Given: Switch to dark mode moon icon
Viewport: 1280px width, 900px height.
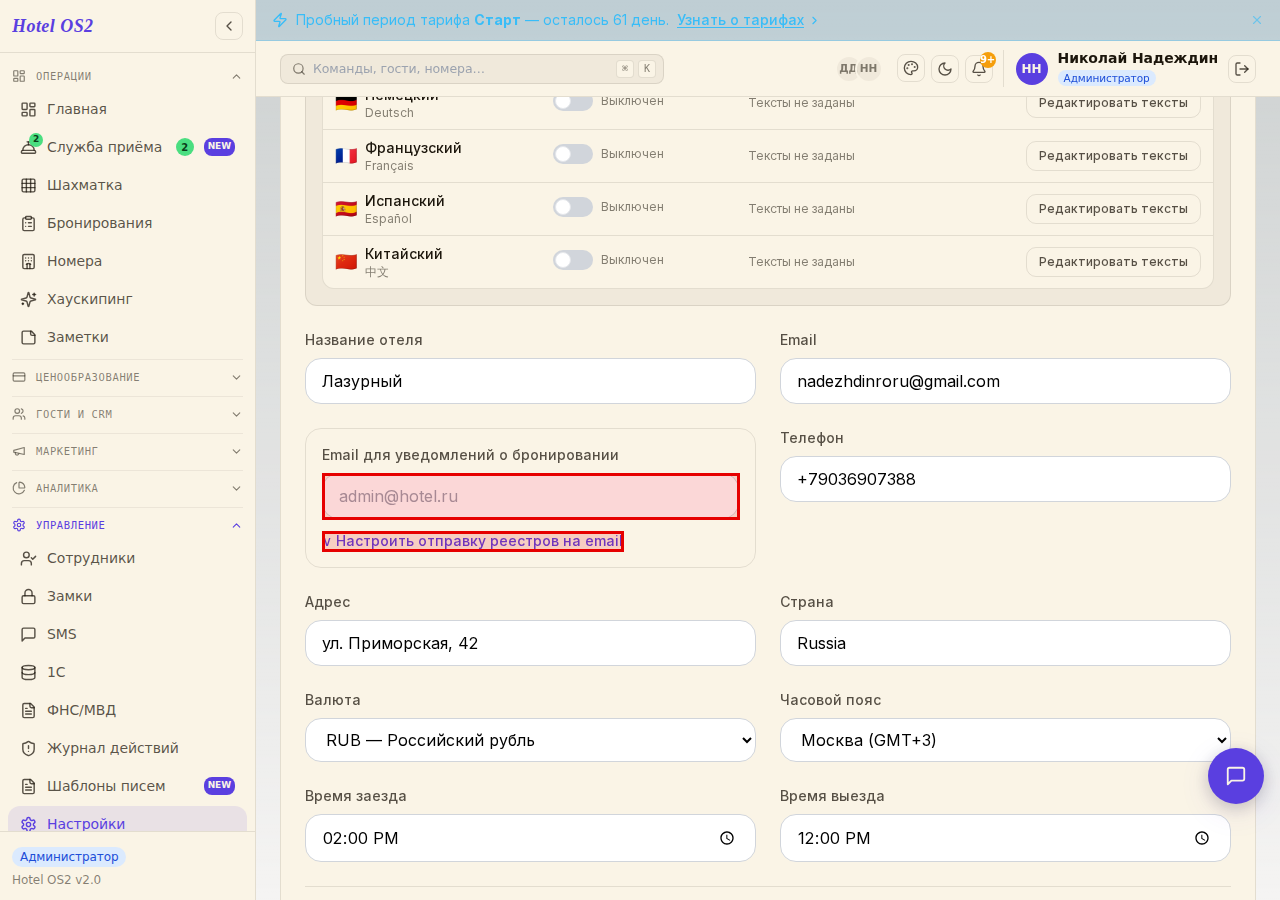Looking at the screenshot, I should (x=945, y=69).
